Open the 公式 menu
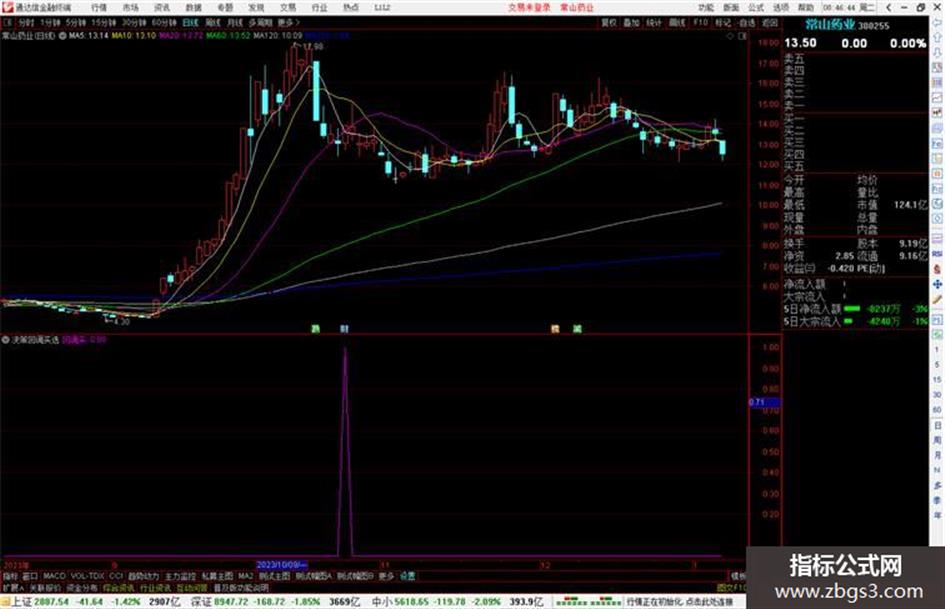945x609 pixels. [756, 7]
